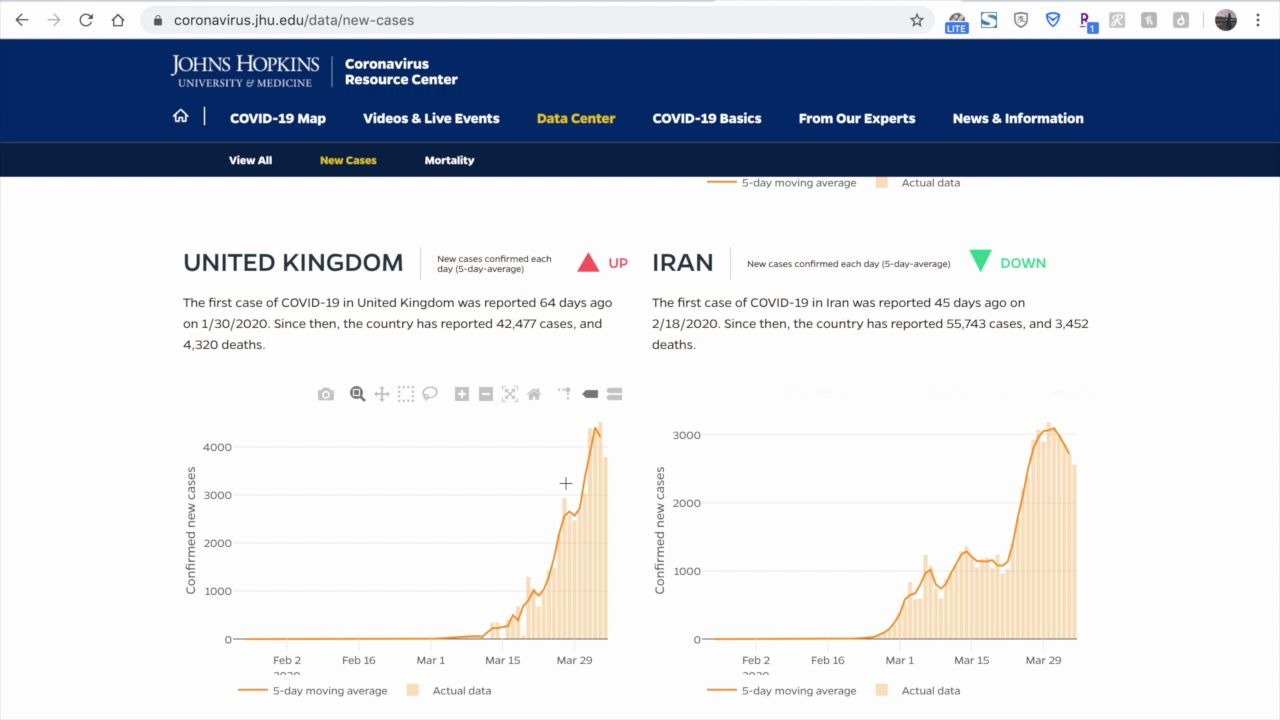
Task: View site info via lock icon
Action: [x=158, y=20]
